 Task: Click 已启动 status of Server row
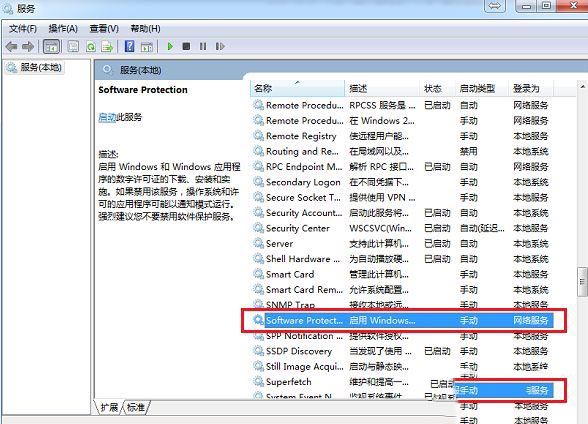point(437,243)
